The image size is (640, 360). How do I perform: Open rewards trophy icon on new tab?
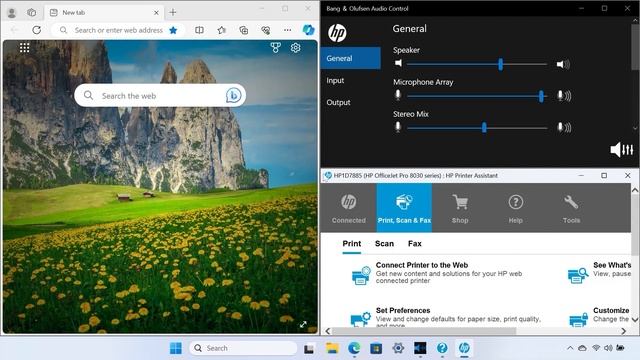276,48
